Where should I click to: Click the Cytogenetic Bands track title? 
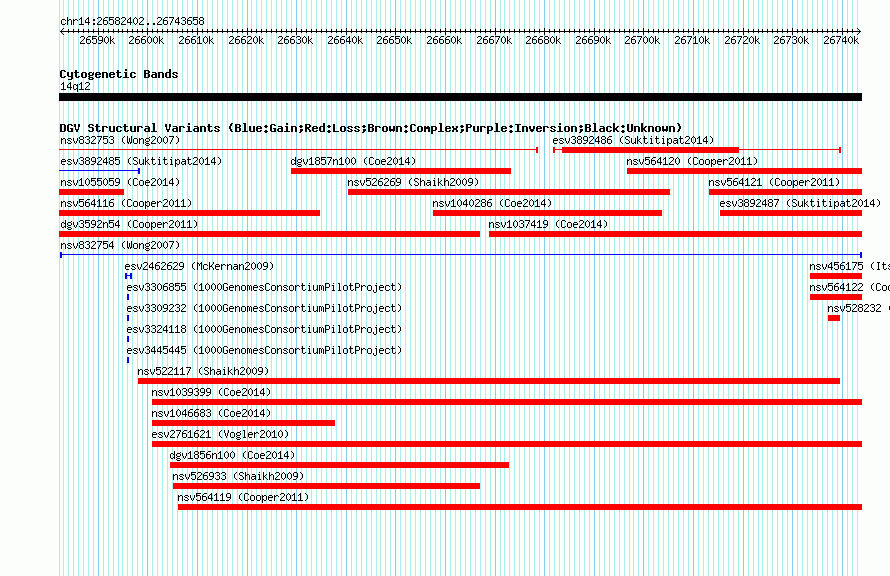(119, 74)
